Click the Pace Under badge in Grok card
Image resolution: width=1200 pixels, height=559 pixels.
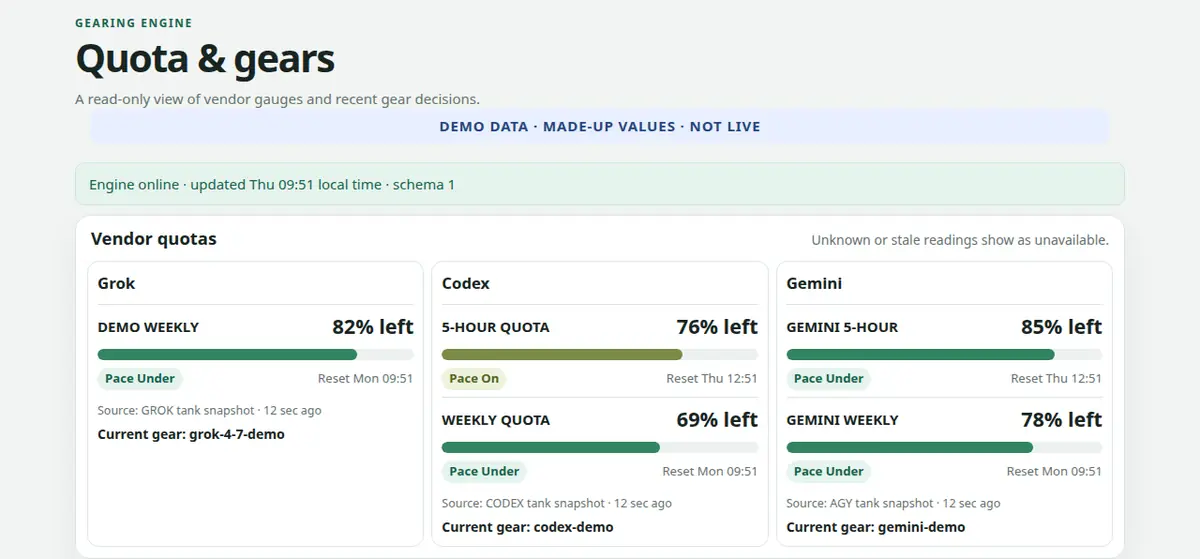pyautogui.click(x=140, y=378)
